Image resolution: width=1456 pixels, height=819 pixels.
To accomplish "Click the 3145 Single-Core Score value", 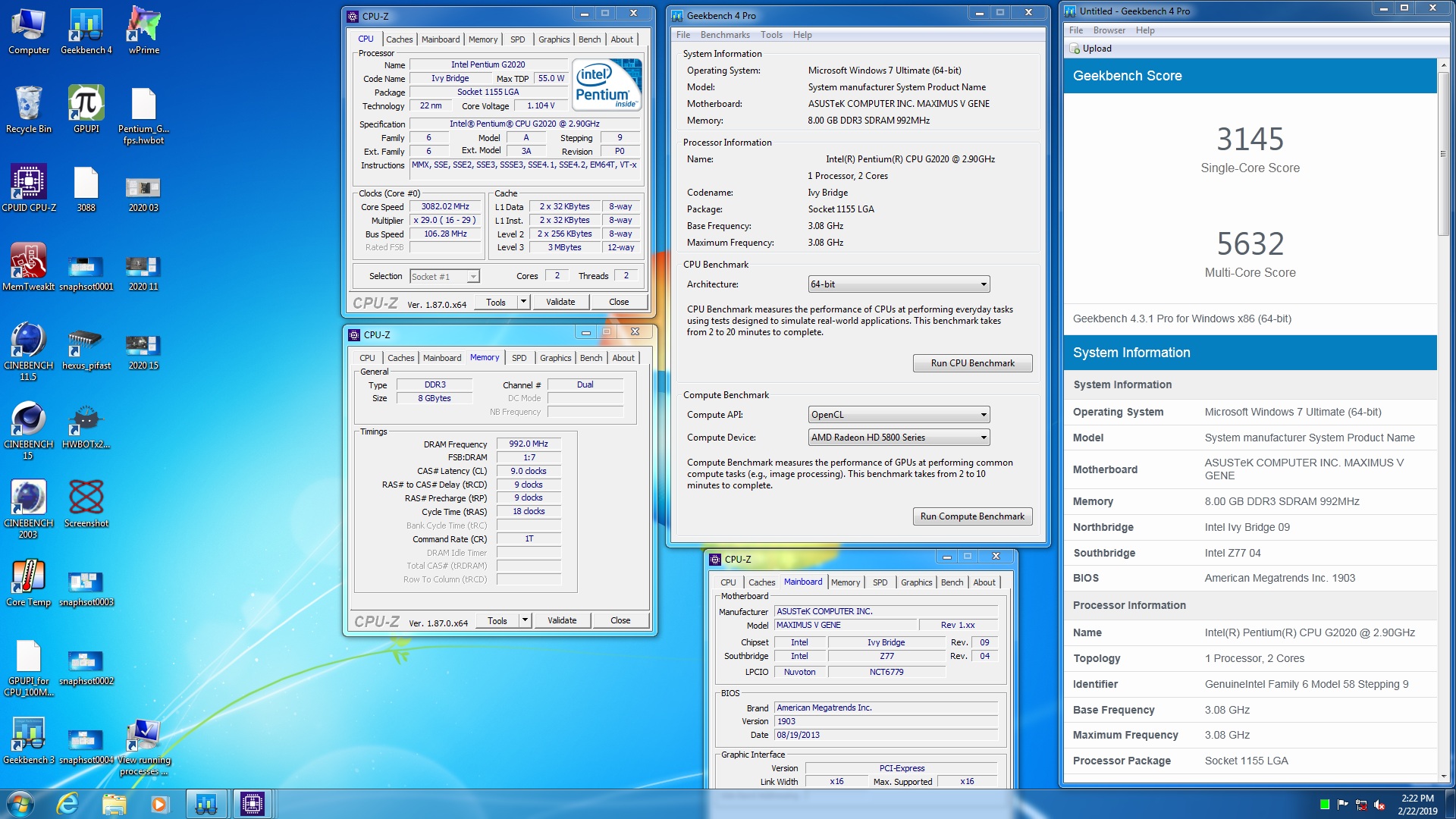I will point(1250,140).
